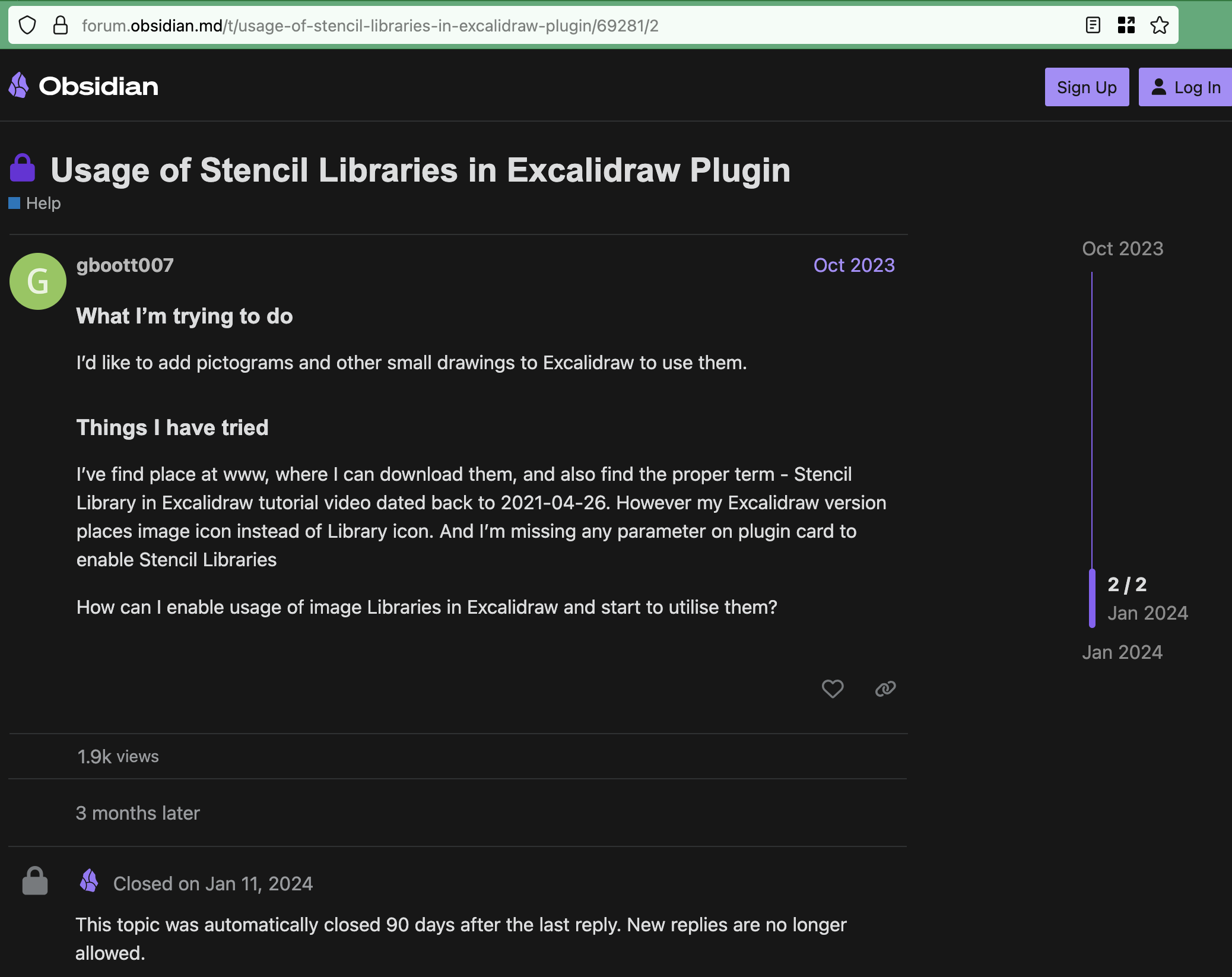The width and height of the screenshot is (1232, 977).
Task: Click the Sign Up button
Action: (x=1087, y=87)
